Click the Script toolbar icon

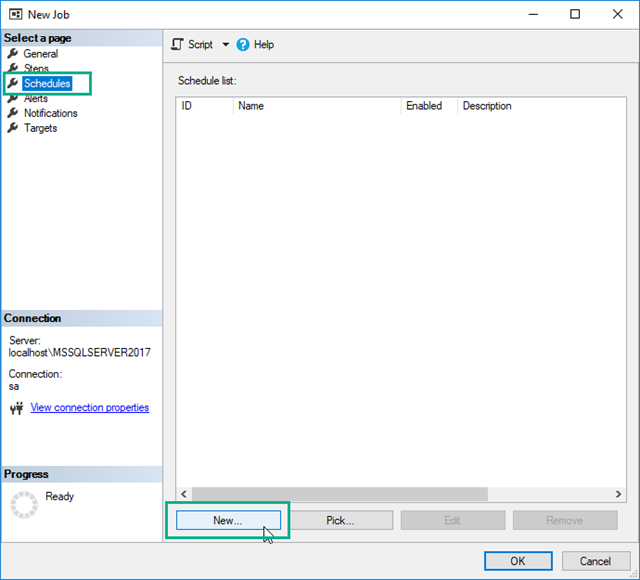178,45
